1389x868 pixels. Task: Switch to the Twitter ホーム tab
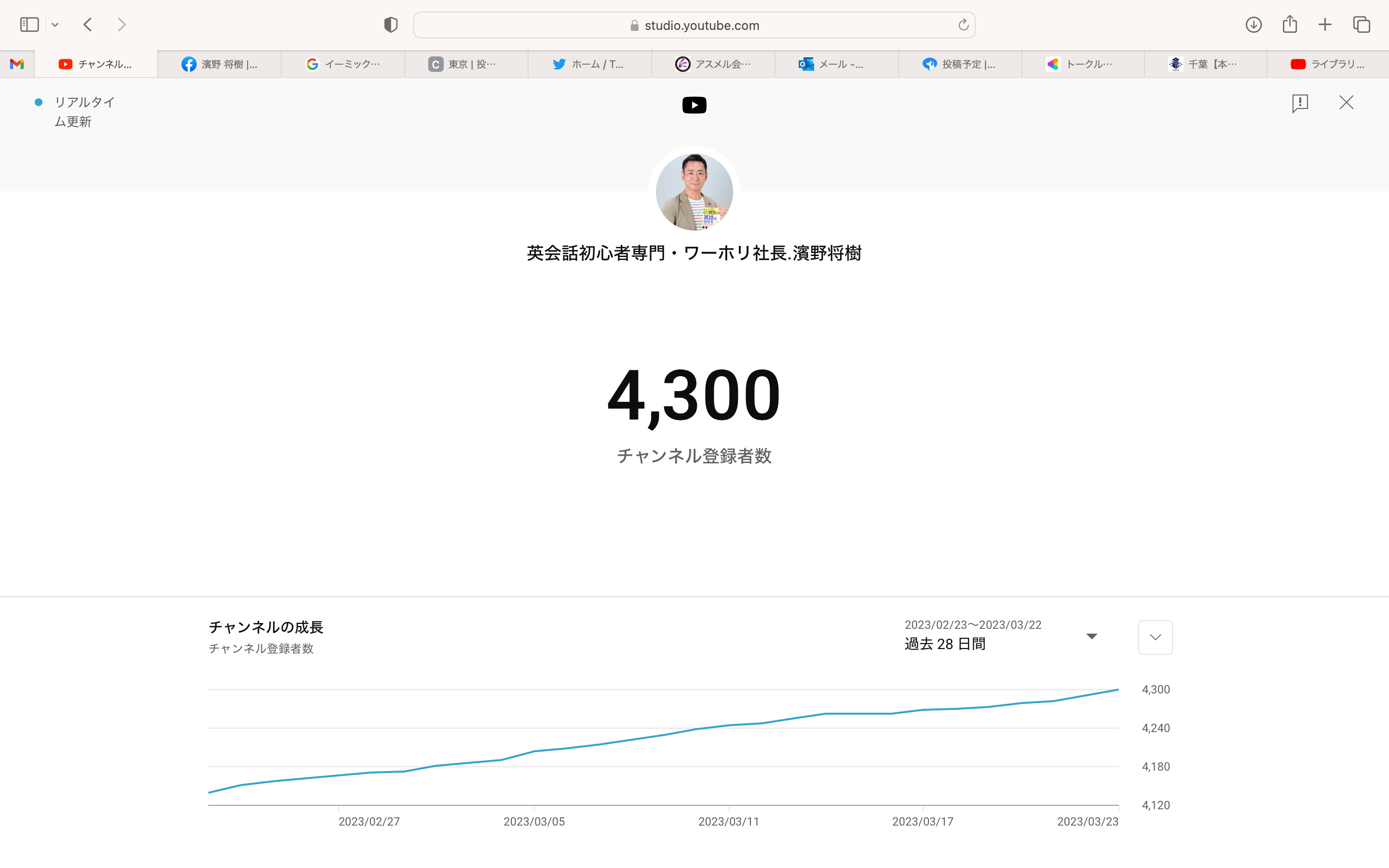[589, 64]
